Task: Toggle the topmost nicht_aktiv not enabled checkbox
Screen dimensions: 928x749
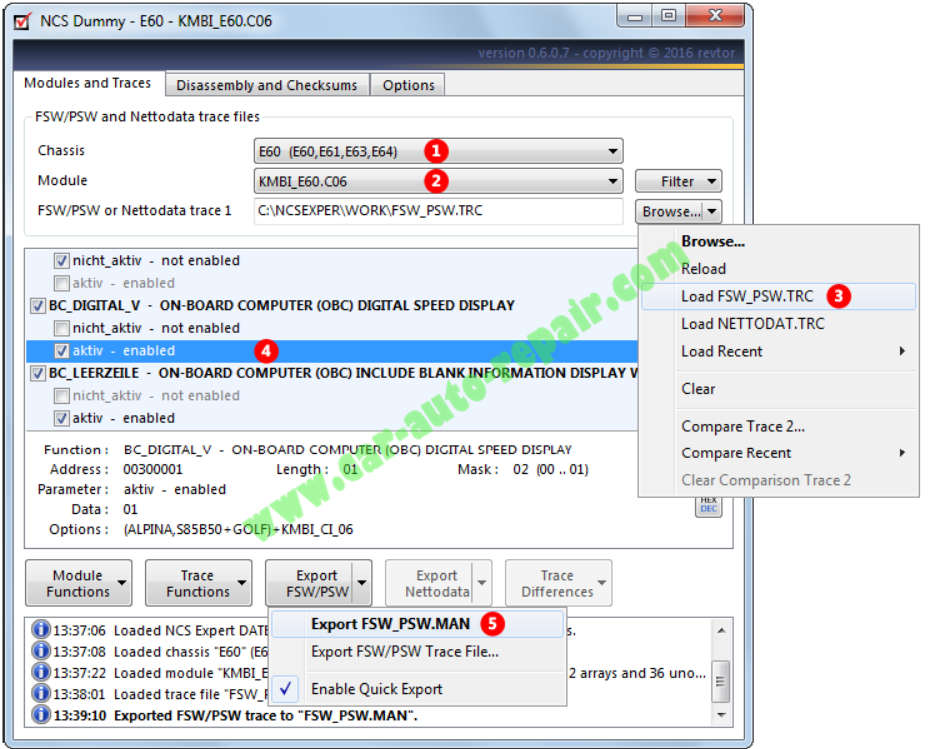Action: tap(61, 261)
